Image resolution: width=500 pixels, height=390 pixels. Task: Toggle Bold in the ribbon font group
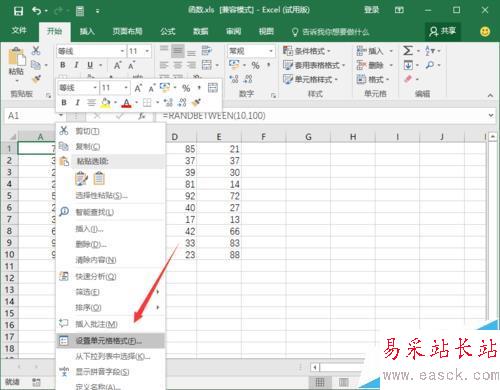pos(63,65)
